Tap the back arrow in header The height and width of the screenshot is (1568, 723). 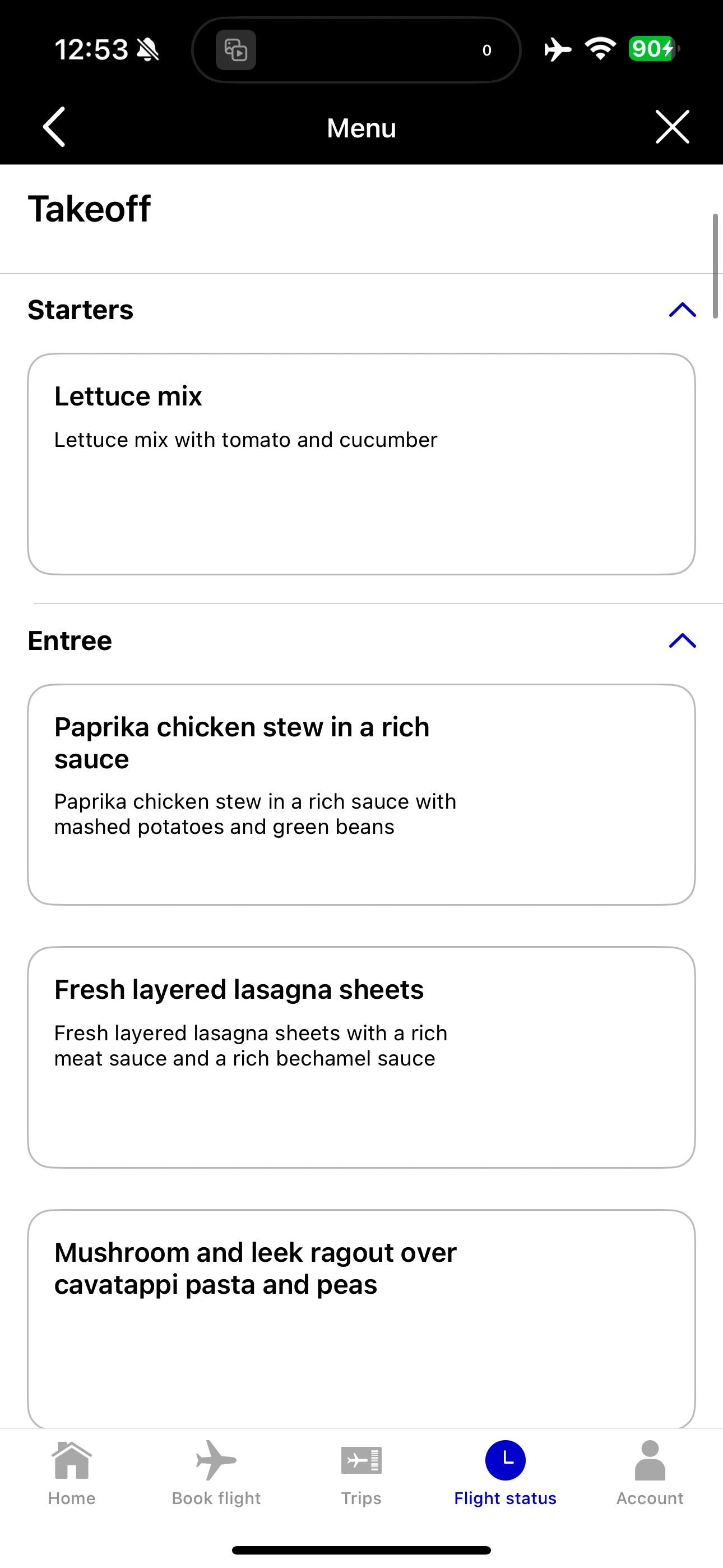pyautogui.click(x=54, y=127)
